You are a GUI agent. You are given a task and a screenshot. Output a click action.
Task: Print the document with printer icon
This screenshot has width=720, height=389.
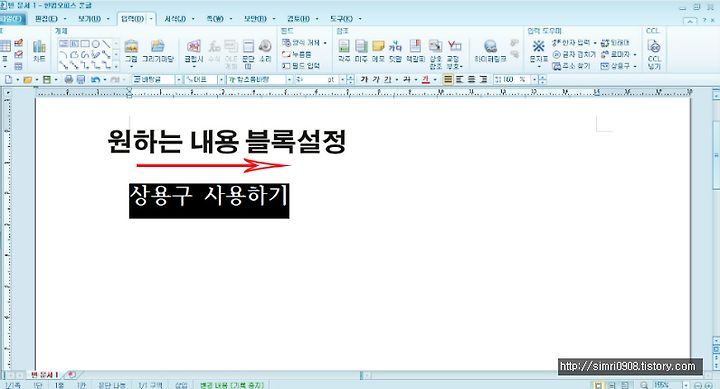click(x=69, y=79)
